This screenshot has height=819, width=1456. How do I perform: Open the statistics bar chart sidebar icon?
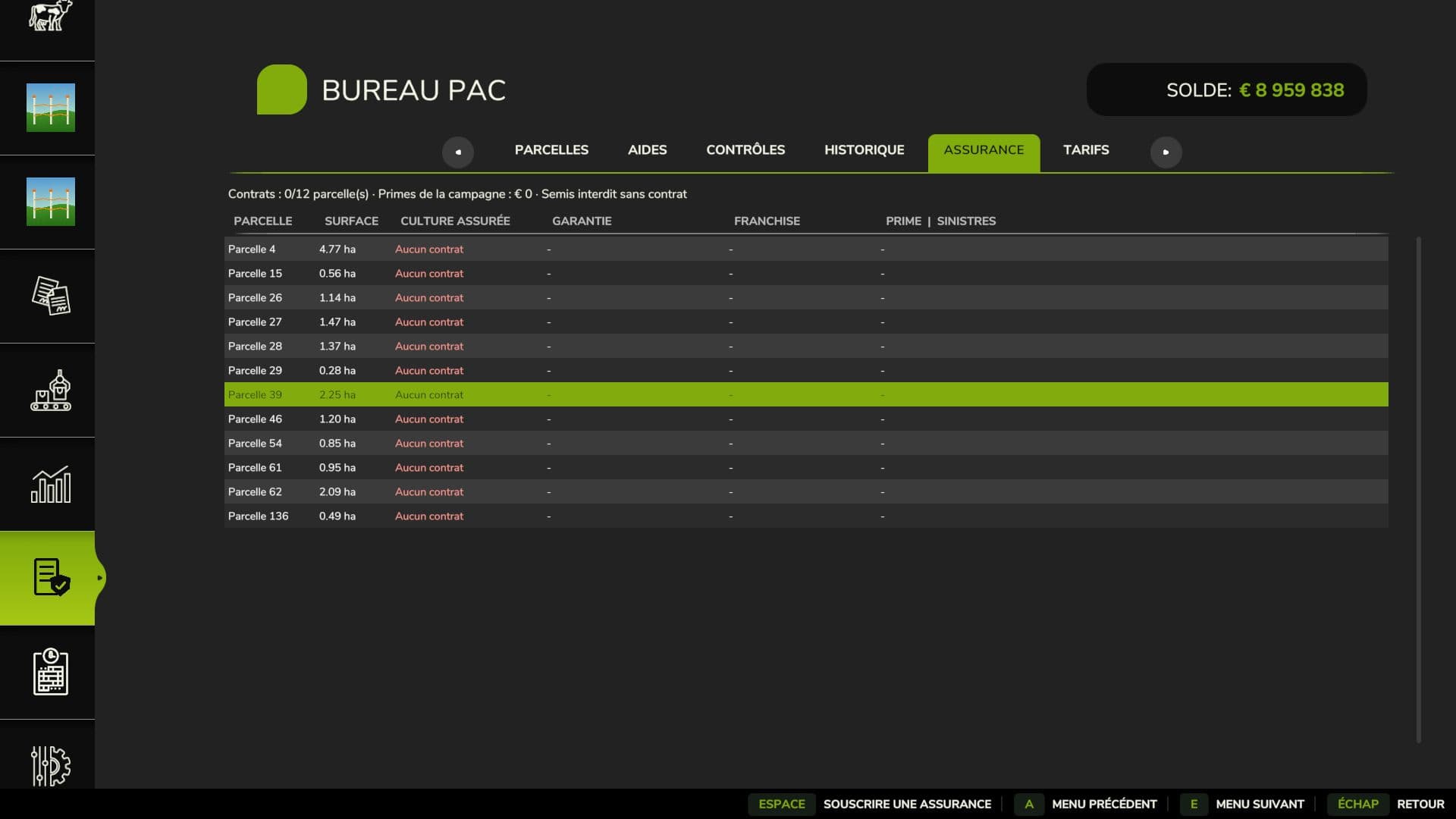click(x=51, y=484)
